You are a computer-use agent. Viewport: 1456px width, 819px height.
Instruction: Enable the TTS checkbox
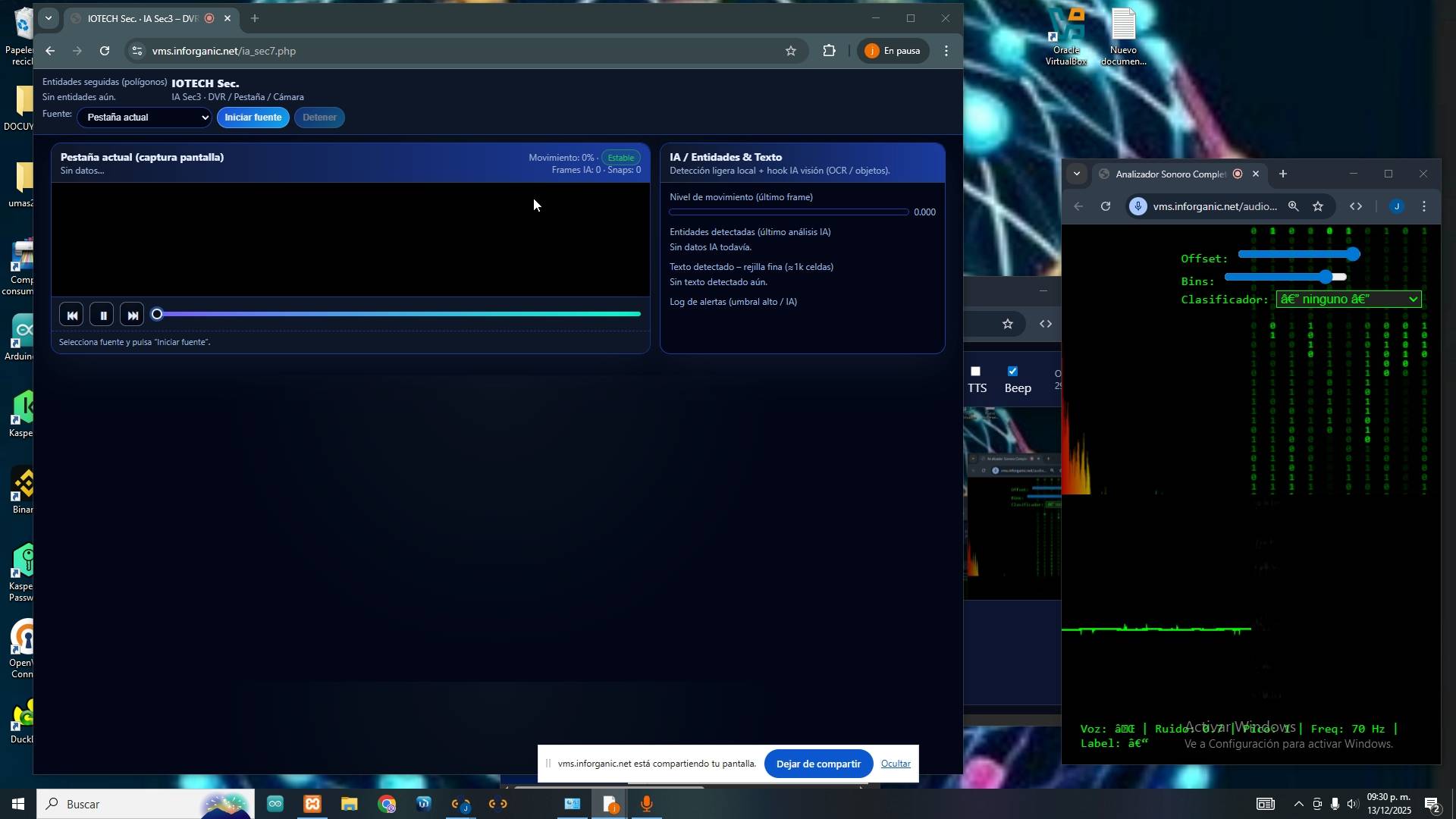pyautogui.click(x=976, y=372)
